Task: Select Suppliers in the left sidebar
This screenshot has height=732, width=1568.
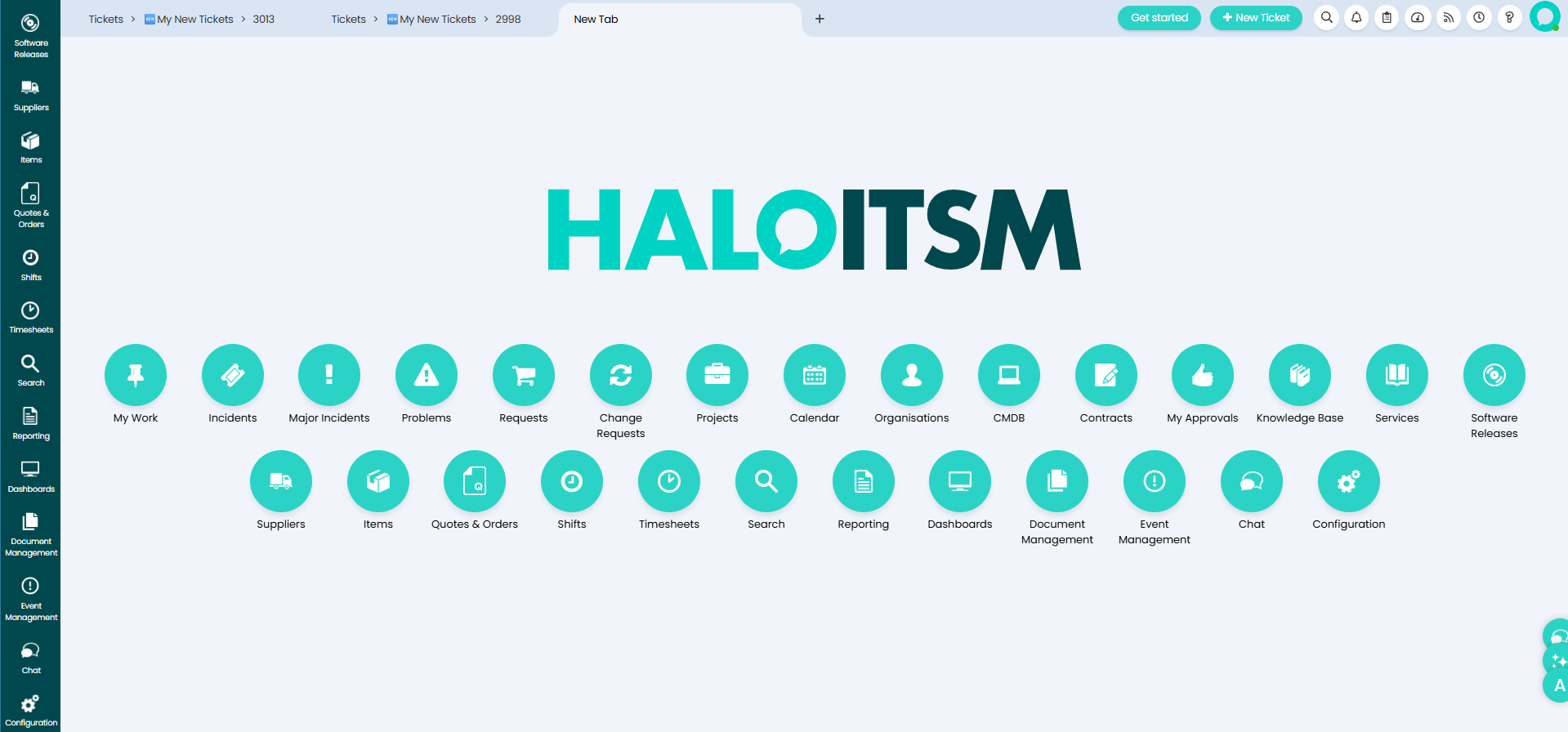Action: coord(30,96)
